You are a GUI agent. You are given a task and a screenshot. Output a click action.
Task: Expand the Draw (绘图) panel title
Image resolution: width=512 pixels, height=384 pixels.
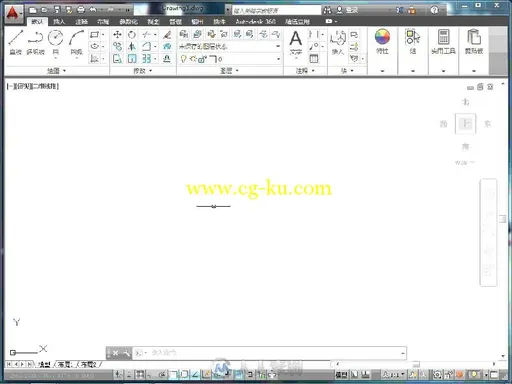tap(57, 71)
